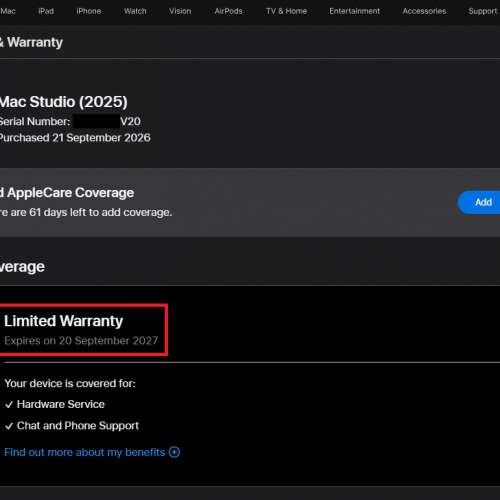The image size is (500, 500).
Task: Select iPhone in the top navigation
Action: click(89, 11)
